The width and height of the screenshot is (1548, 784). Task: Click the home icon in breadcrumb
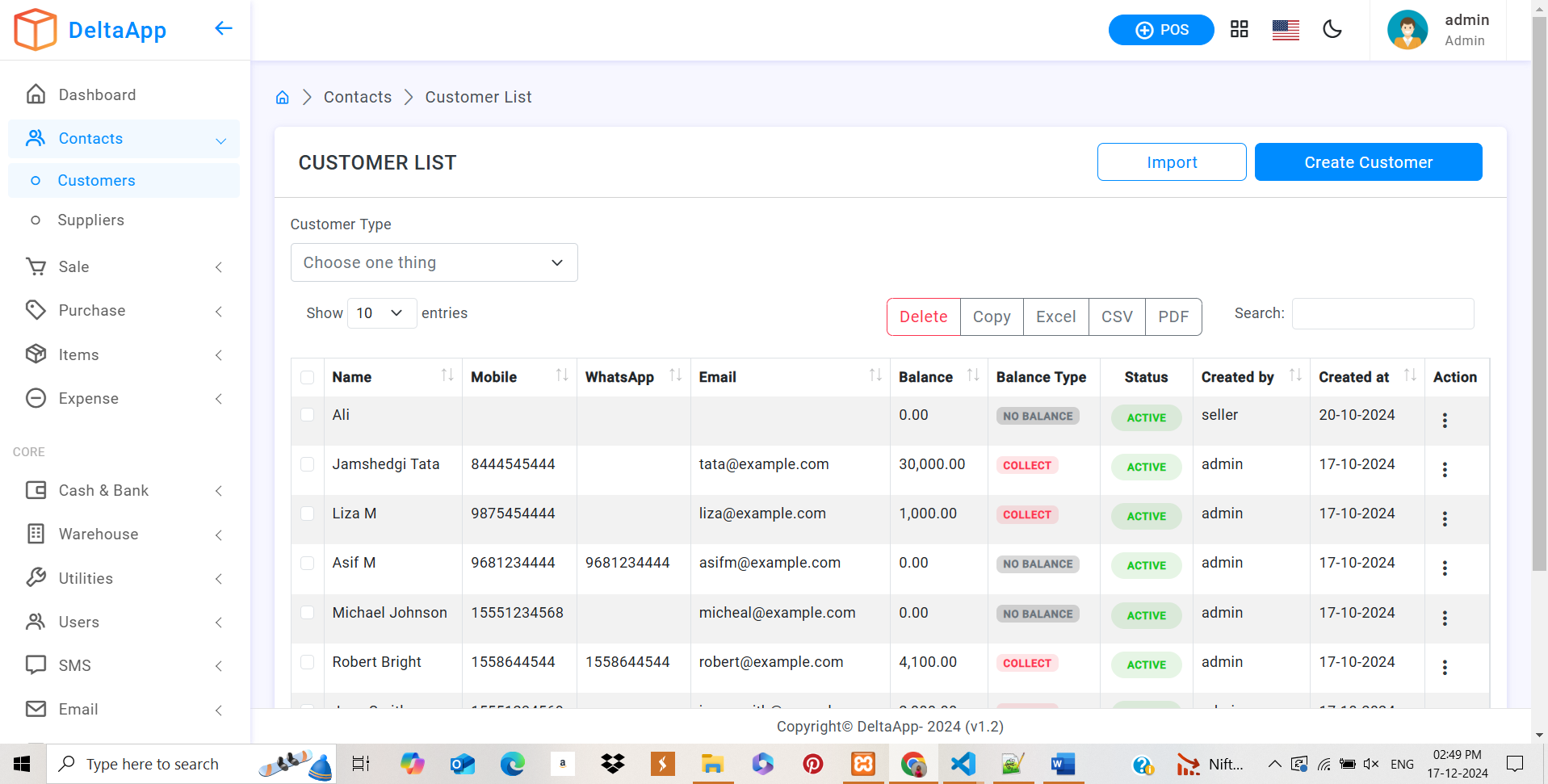(x=282, y=98)
